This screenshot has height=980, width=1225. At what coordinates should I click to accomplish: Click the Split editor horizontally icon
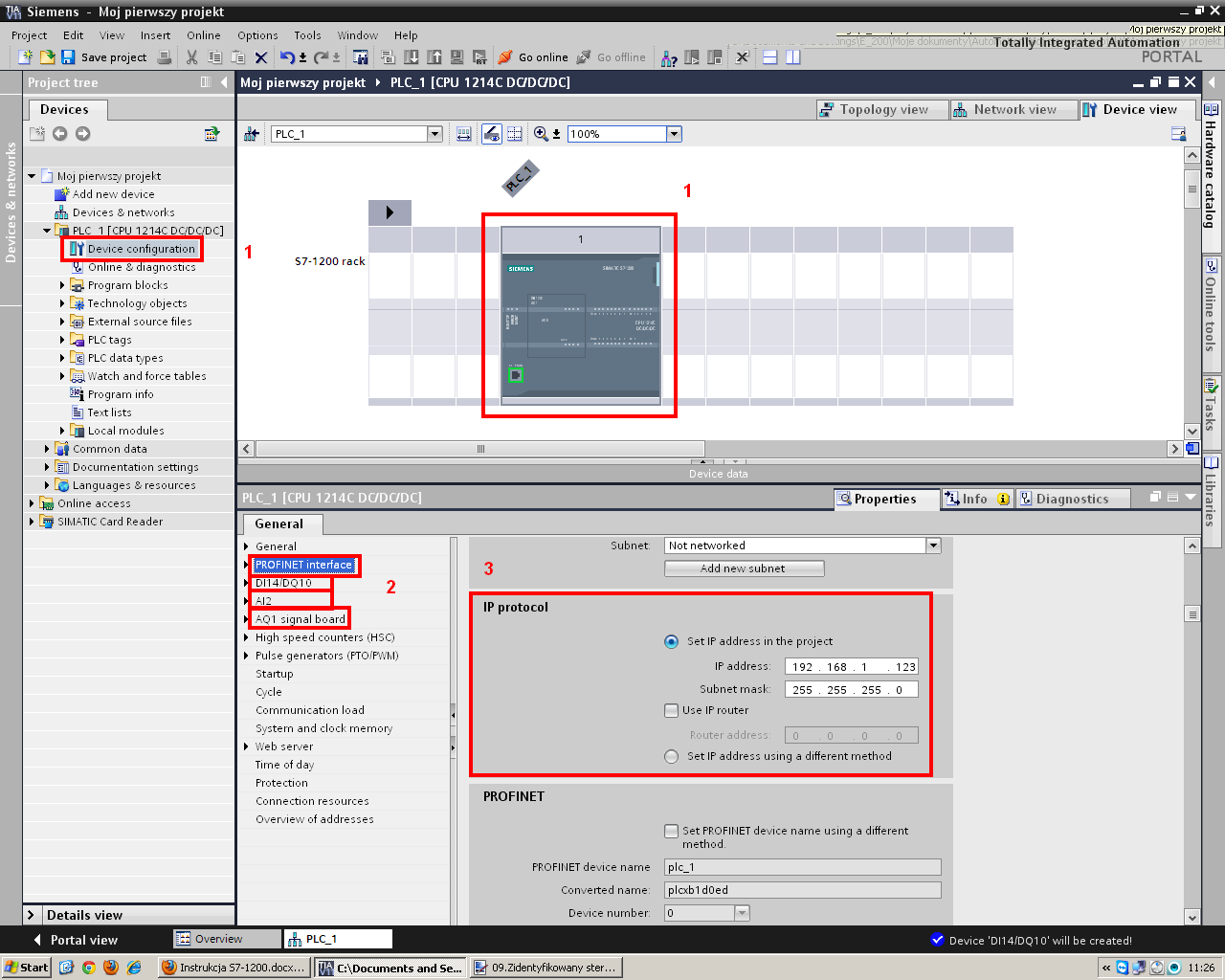tap(770, 57)
